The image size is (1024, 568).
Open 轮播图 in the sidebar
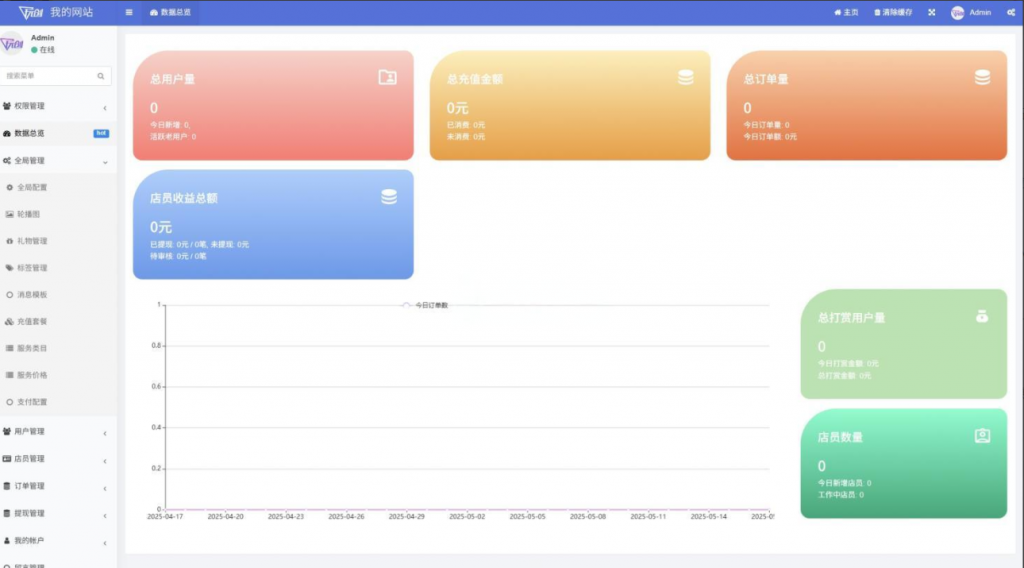click(x=29, y=214)
